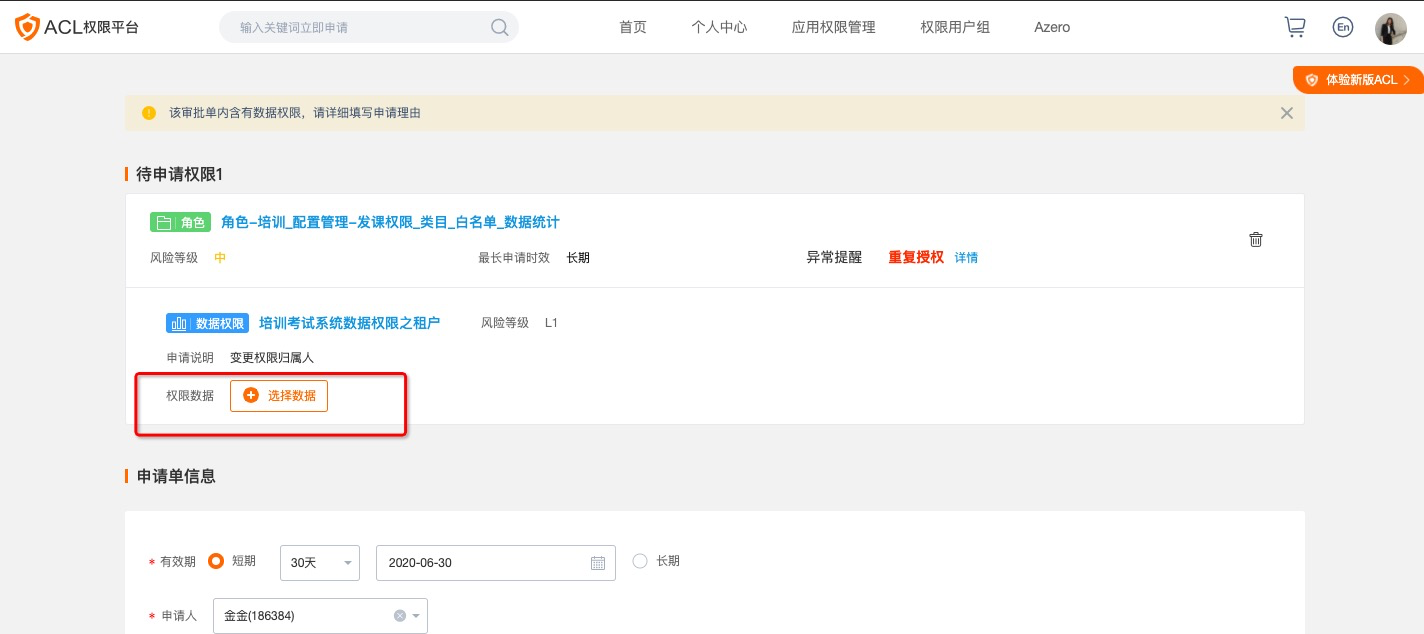Image resolution: width=1424 pixels, height=634 pixels.
Task: Open the 30天 duration dropdown
Action: pyautogui.click(x=320, y=563)
